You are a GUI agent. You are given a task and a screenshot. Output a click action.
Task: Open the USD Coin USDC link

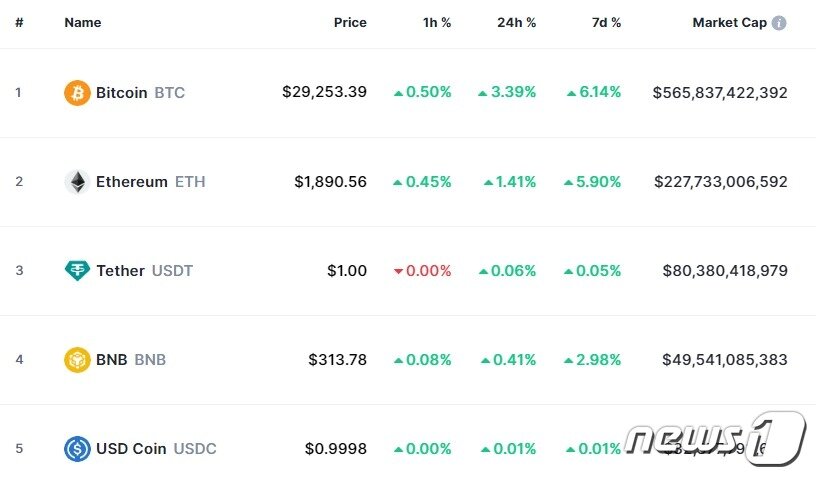point(156,448)
